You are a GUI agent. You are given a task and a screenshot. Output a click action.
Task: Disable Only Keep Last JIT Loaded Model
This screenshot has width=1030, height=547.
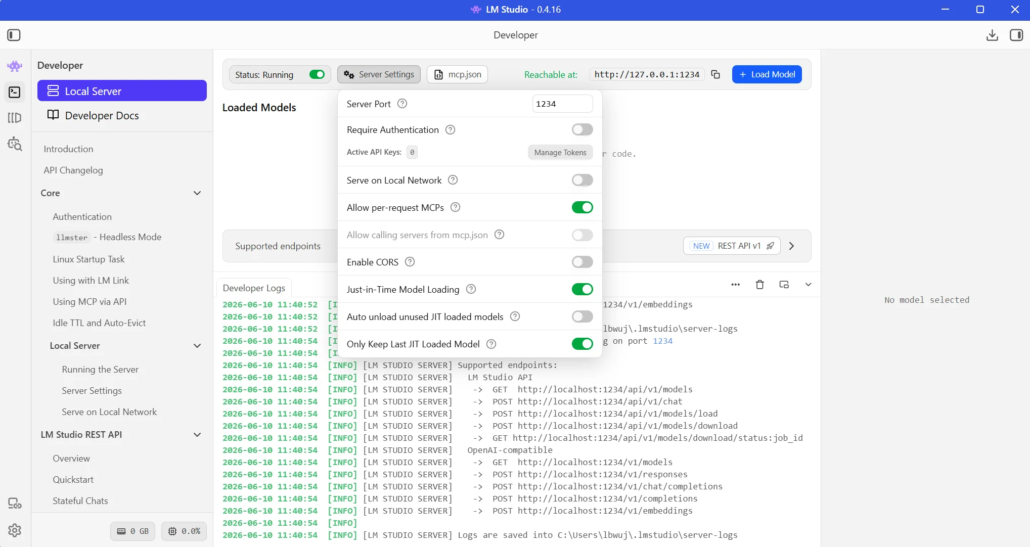[582, 344]
